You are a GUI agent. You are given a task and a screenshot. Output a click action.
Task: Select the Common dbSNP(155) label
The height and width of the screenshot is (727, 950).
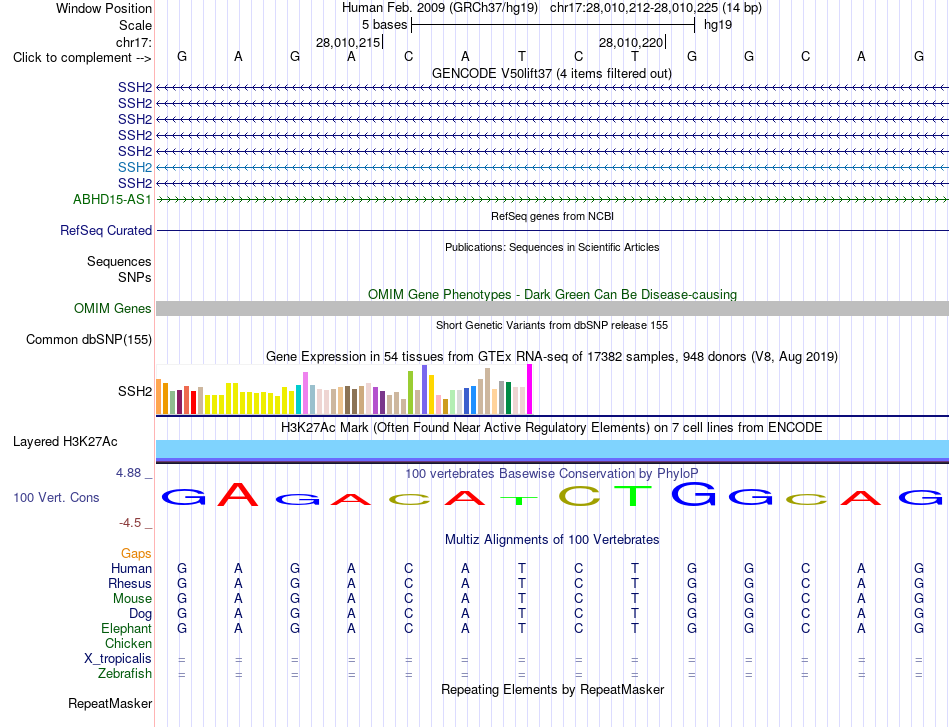click(88, 339)
